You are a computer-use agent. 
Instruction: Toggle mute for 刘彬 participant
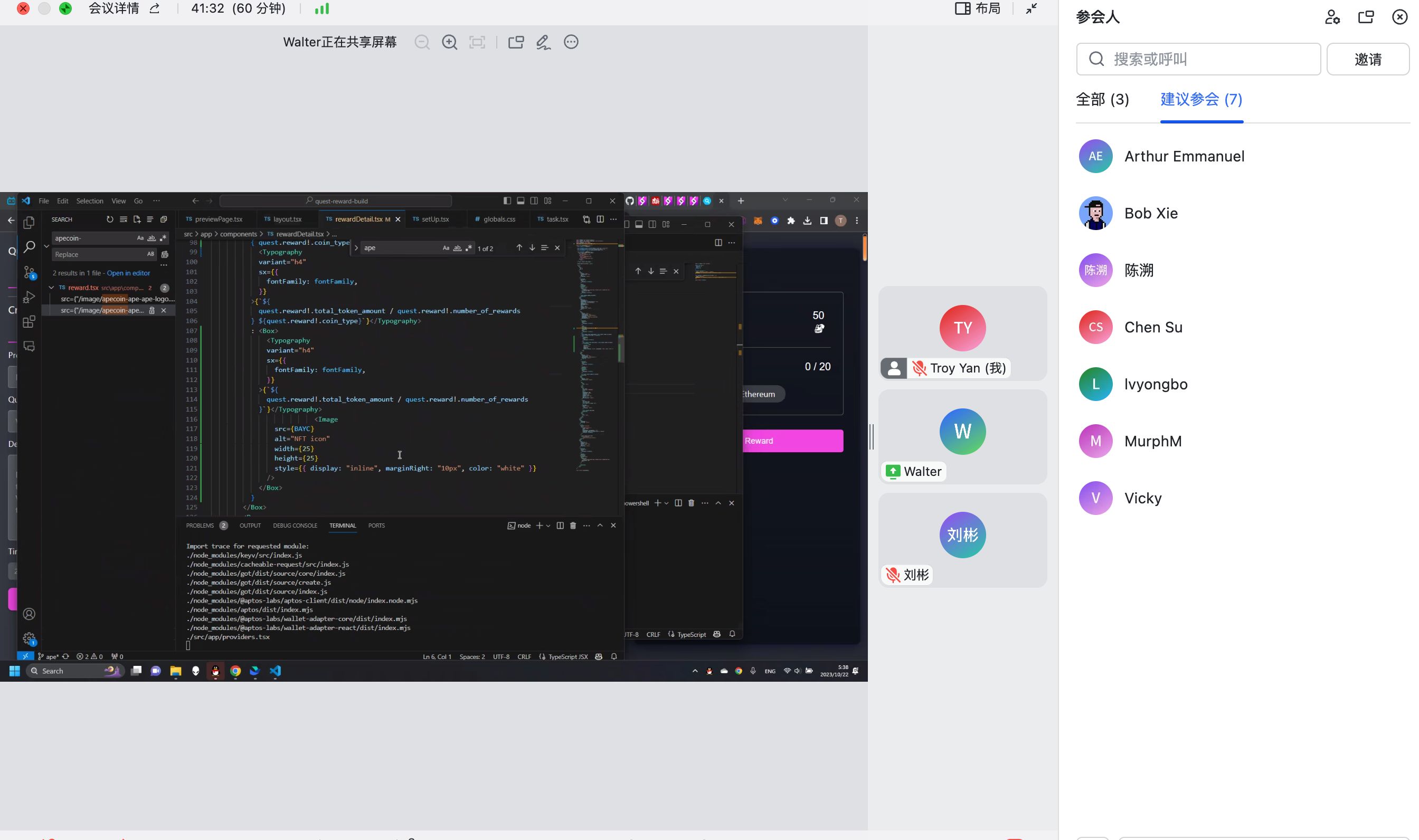893,574
